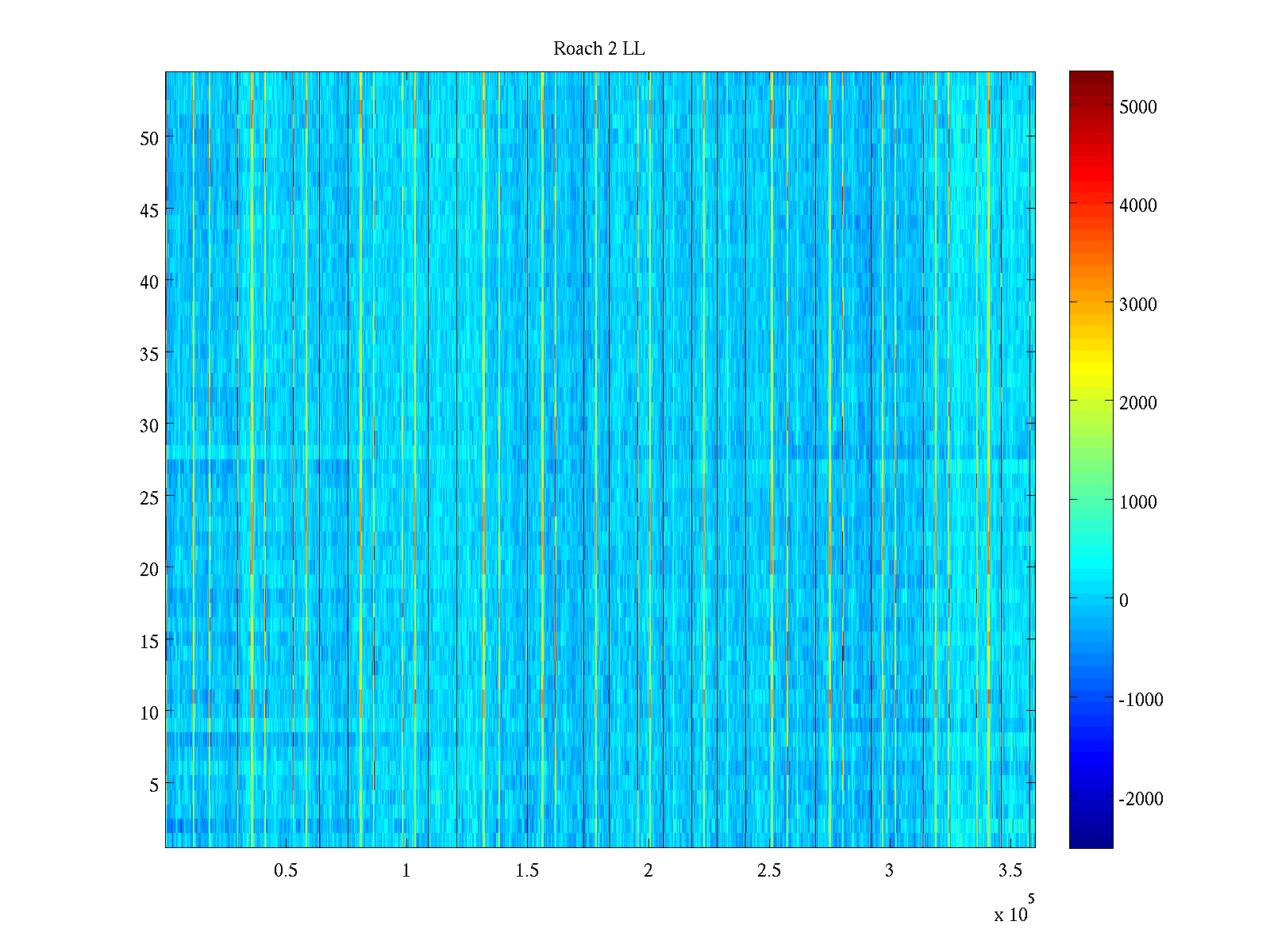The height and width of the screenshot is (952, 1270).
Task: Click the x-axis tick label 0.5
Action: point(286,871)
